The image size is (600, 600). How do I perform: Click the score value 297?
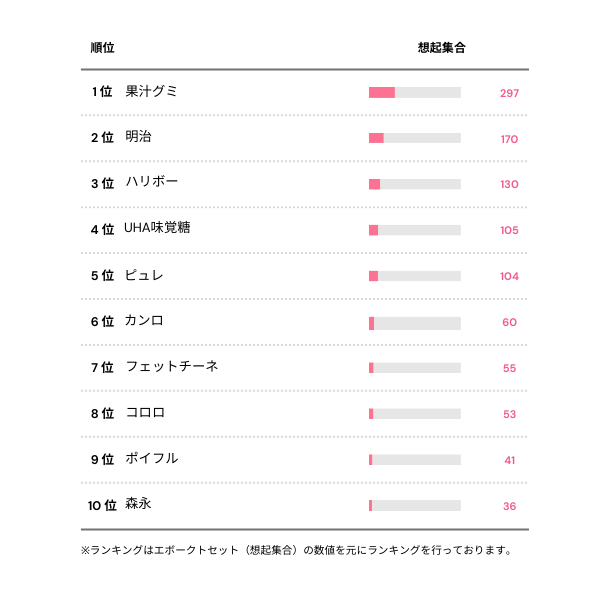[509, 93]
